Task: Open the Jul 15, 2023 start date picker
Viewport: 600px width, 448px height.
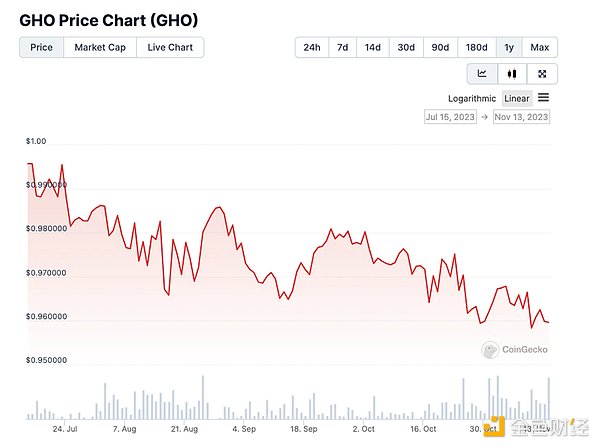Action: pyautogui.click(x=451, y=117)
